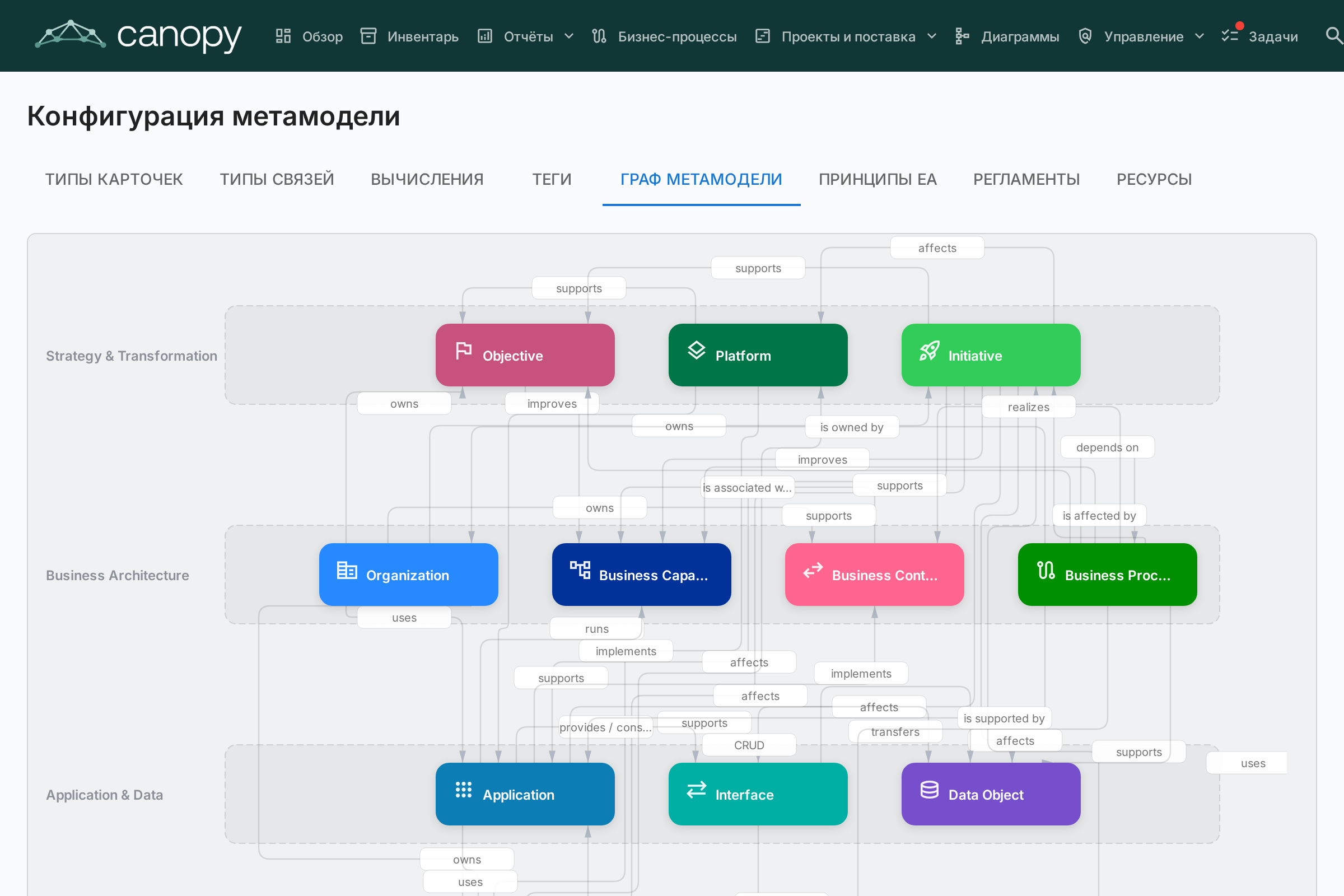The height and width of the screenshot is (896, 1344).
Task: Click the Application grid icon
Action: tap(464, 790)
